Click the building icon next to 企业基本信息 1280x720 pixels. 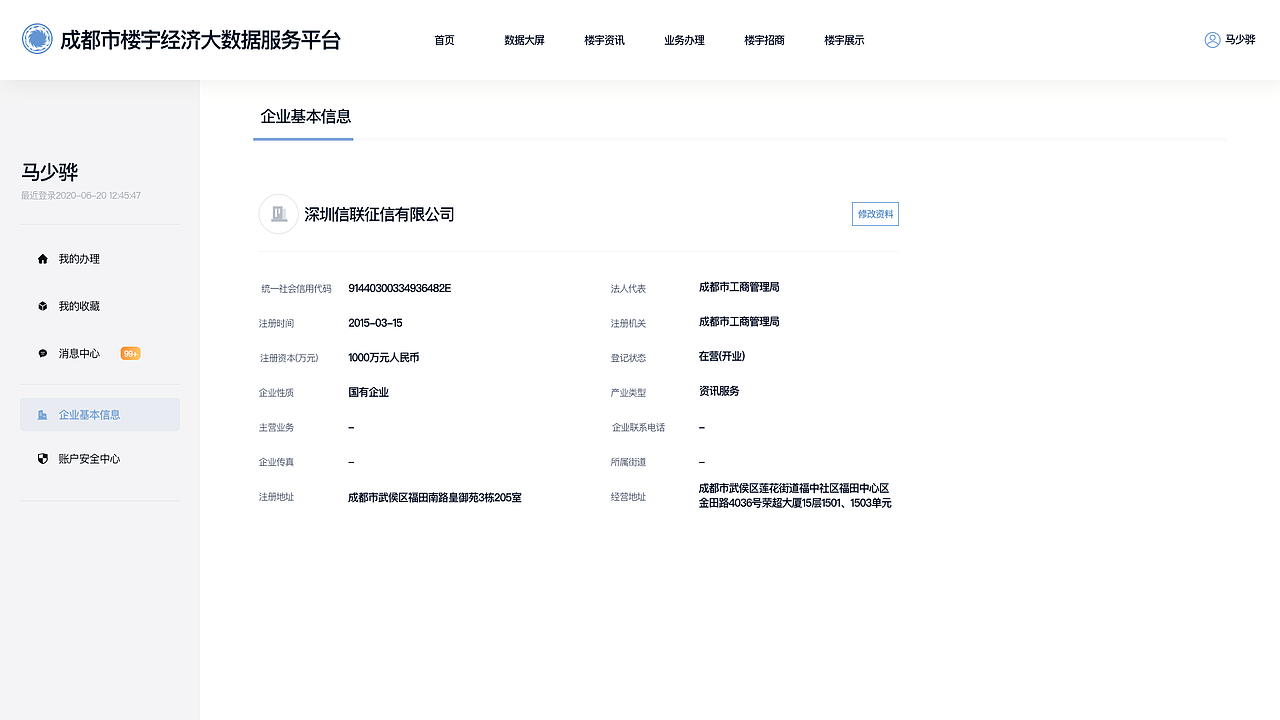click(x=42, y=414)
